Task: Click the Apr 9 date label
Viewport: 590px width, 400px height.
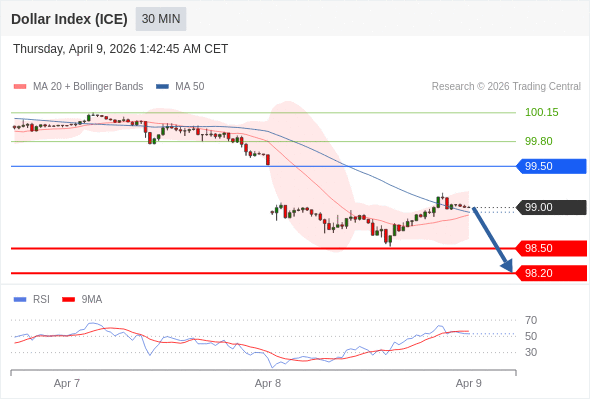Action: [x=468, y=383]
